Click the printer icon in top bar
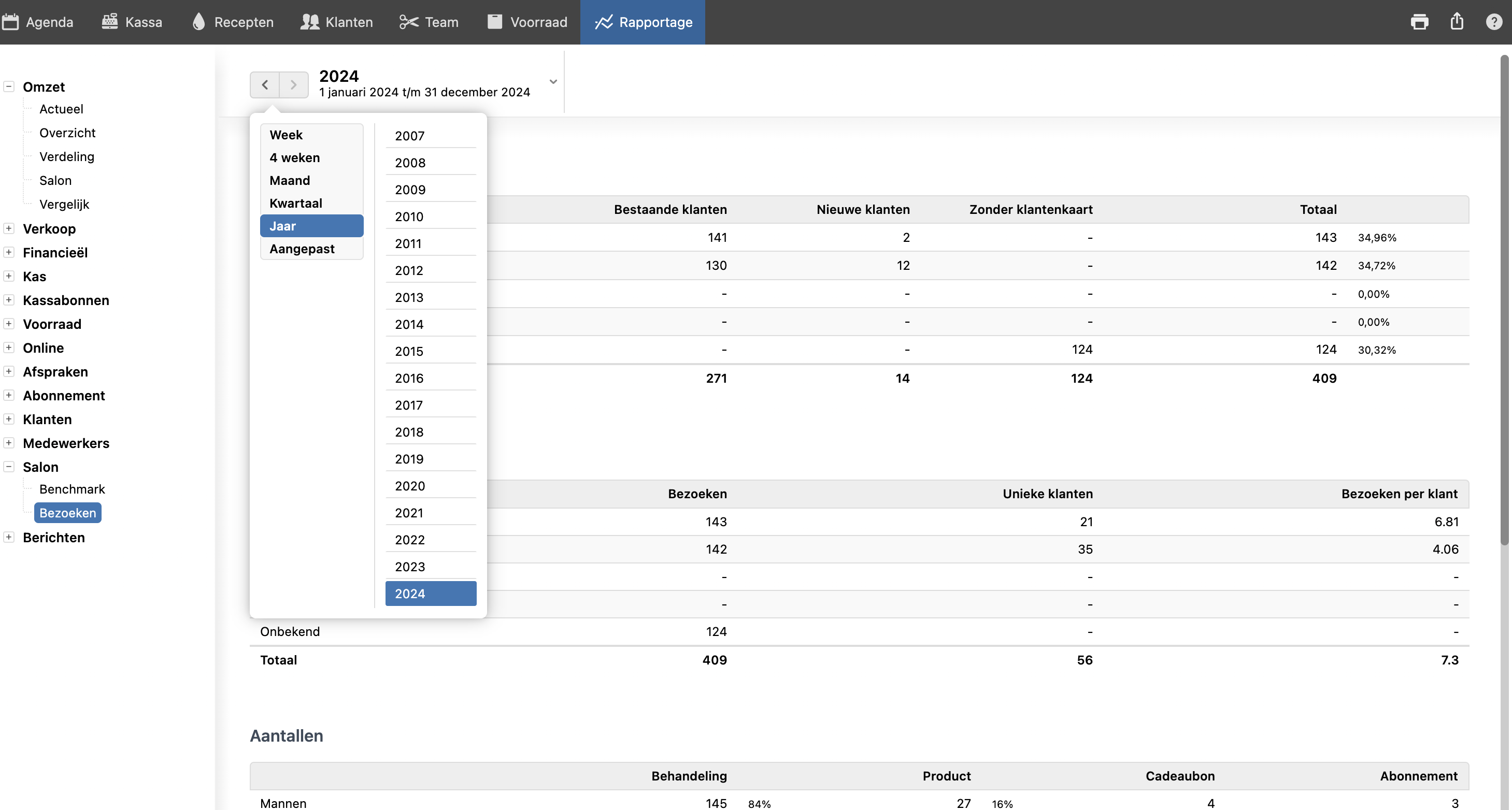The height and width of the screenshot is (810, 1512). [1419, 22]
